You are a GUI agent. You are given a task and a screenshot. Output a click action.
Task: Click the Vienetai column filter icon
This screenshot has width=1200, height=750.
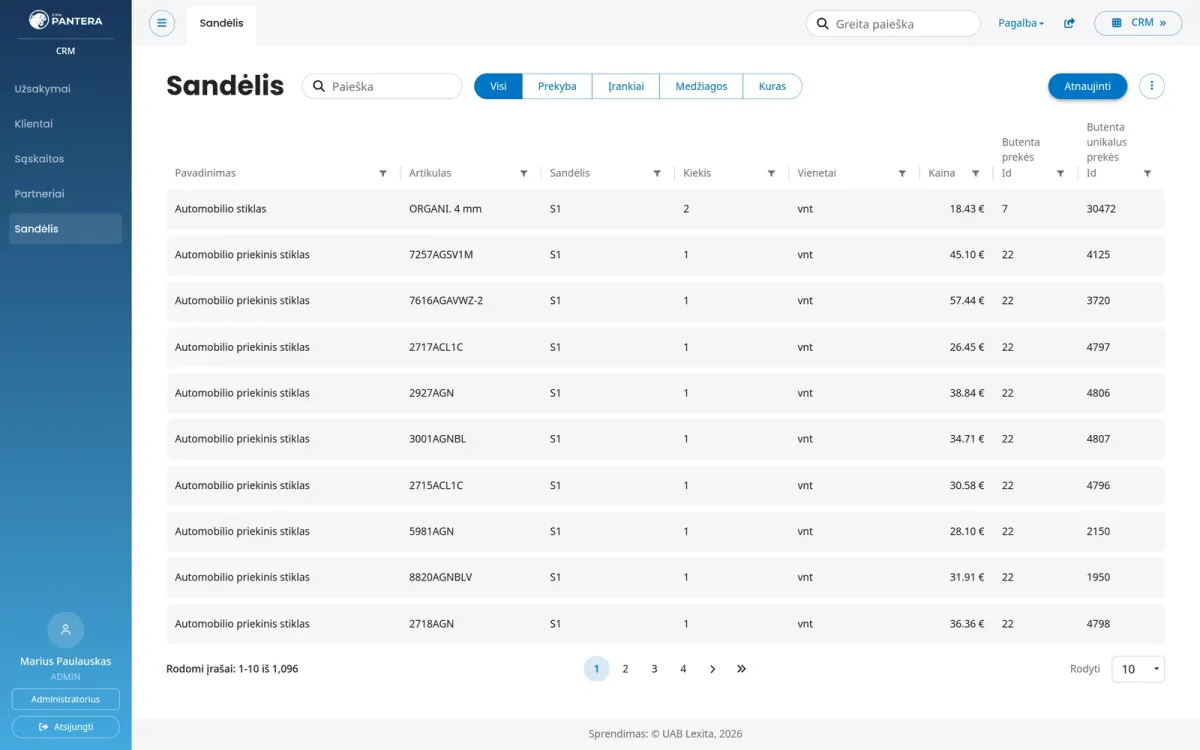pyautogui.click(x=902, y=173)
